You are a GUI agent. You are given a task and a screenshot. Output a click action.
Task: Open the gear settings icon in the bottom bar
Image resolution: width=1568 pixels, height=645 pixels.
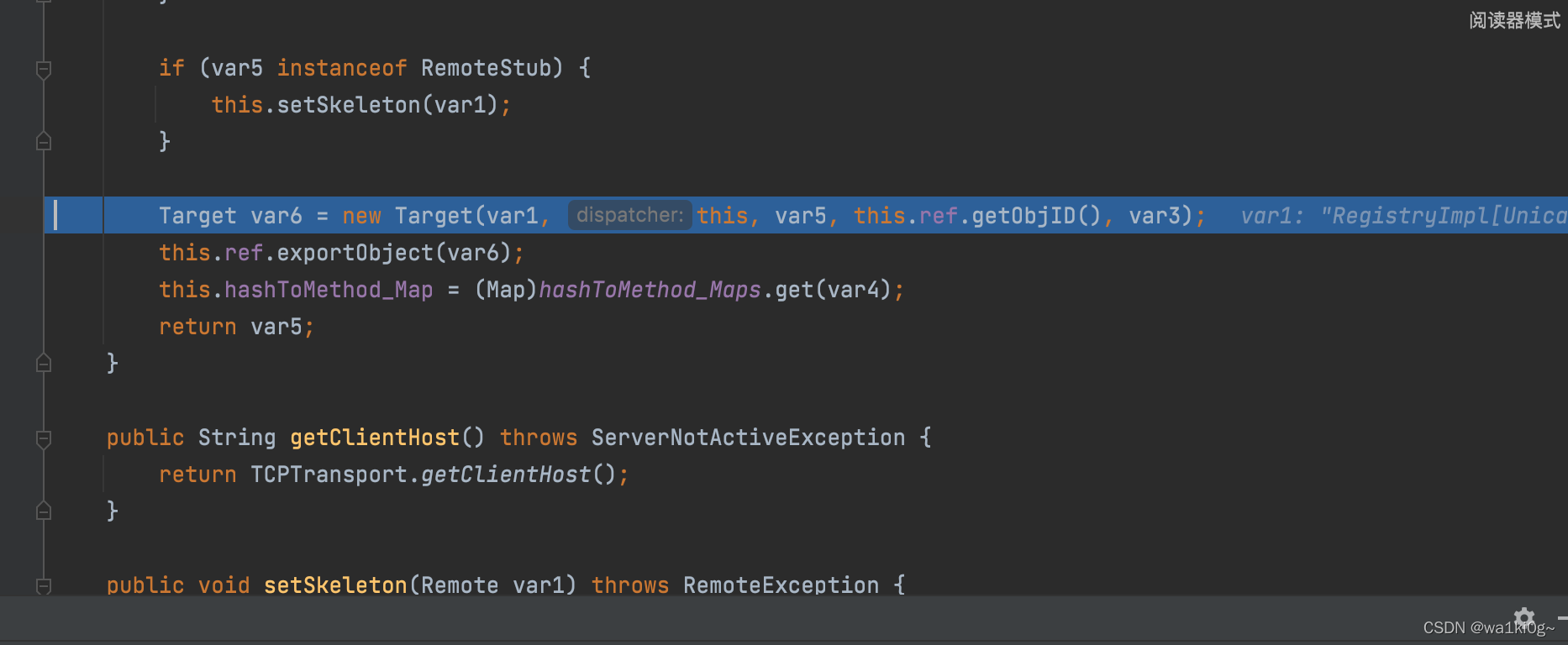[1524, 619]
